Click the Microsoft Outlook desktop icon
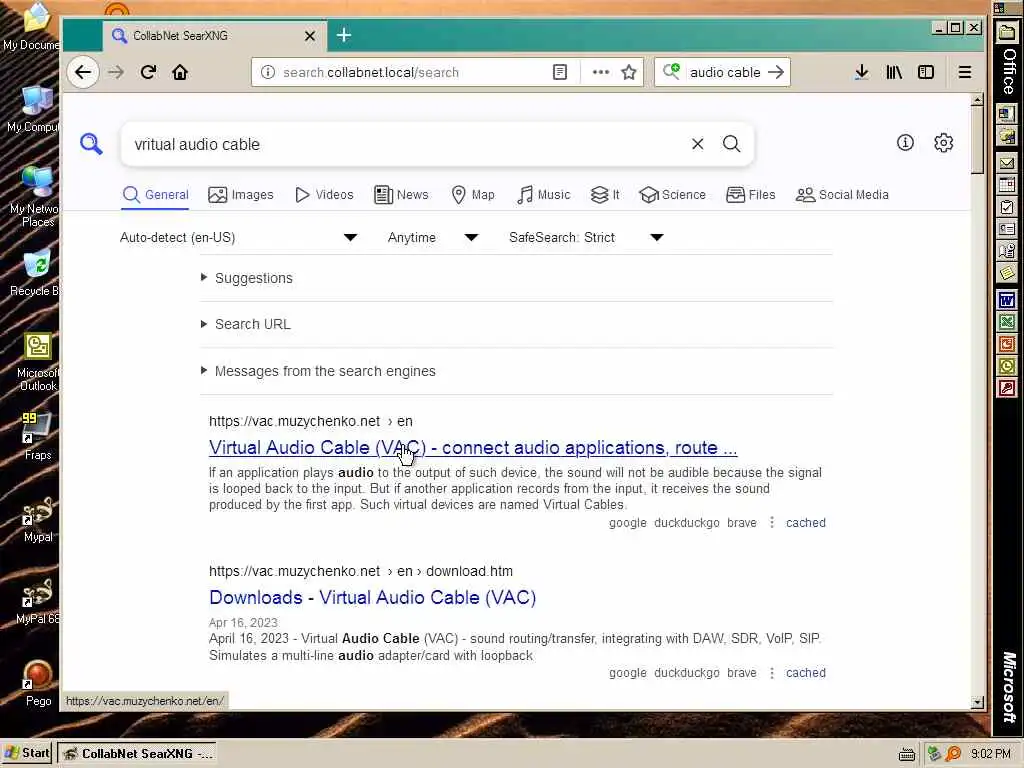 tap(38, 362)
